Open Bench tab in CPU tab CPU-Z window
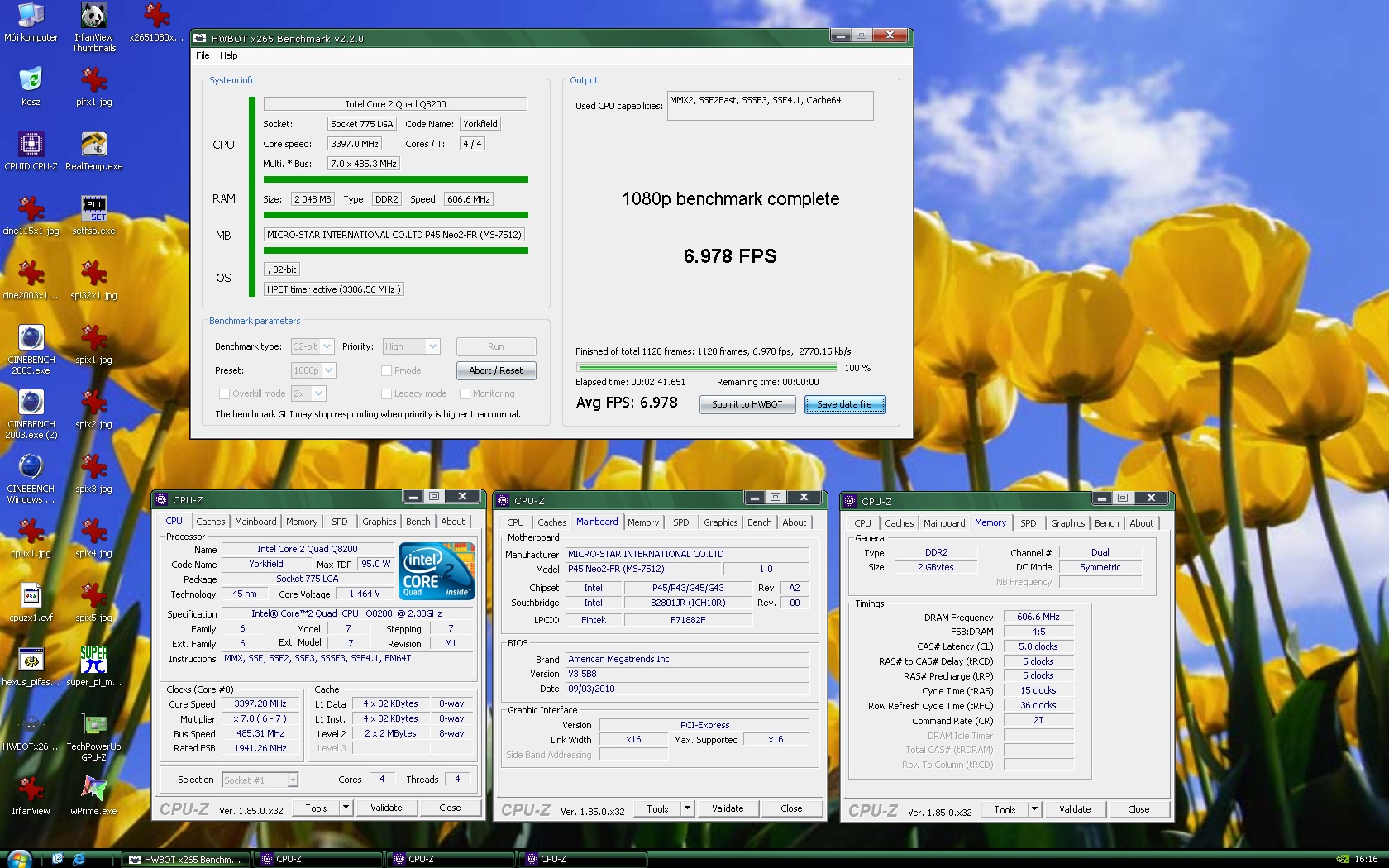 tap(418, 522)
